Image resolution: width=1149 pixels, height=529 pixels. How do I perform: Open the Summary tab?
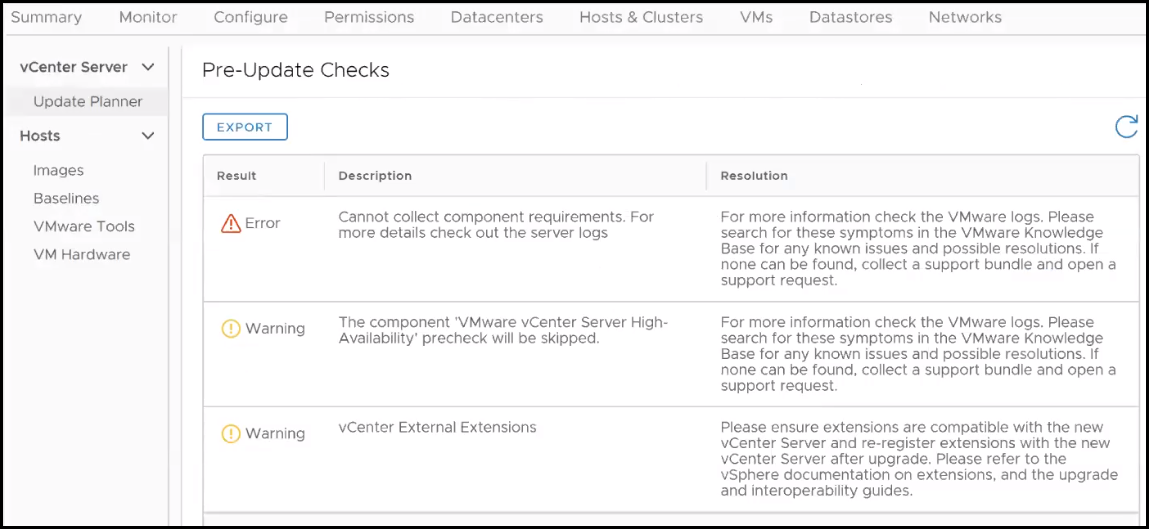[46, 17]
